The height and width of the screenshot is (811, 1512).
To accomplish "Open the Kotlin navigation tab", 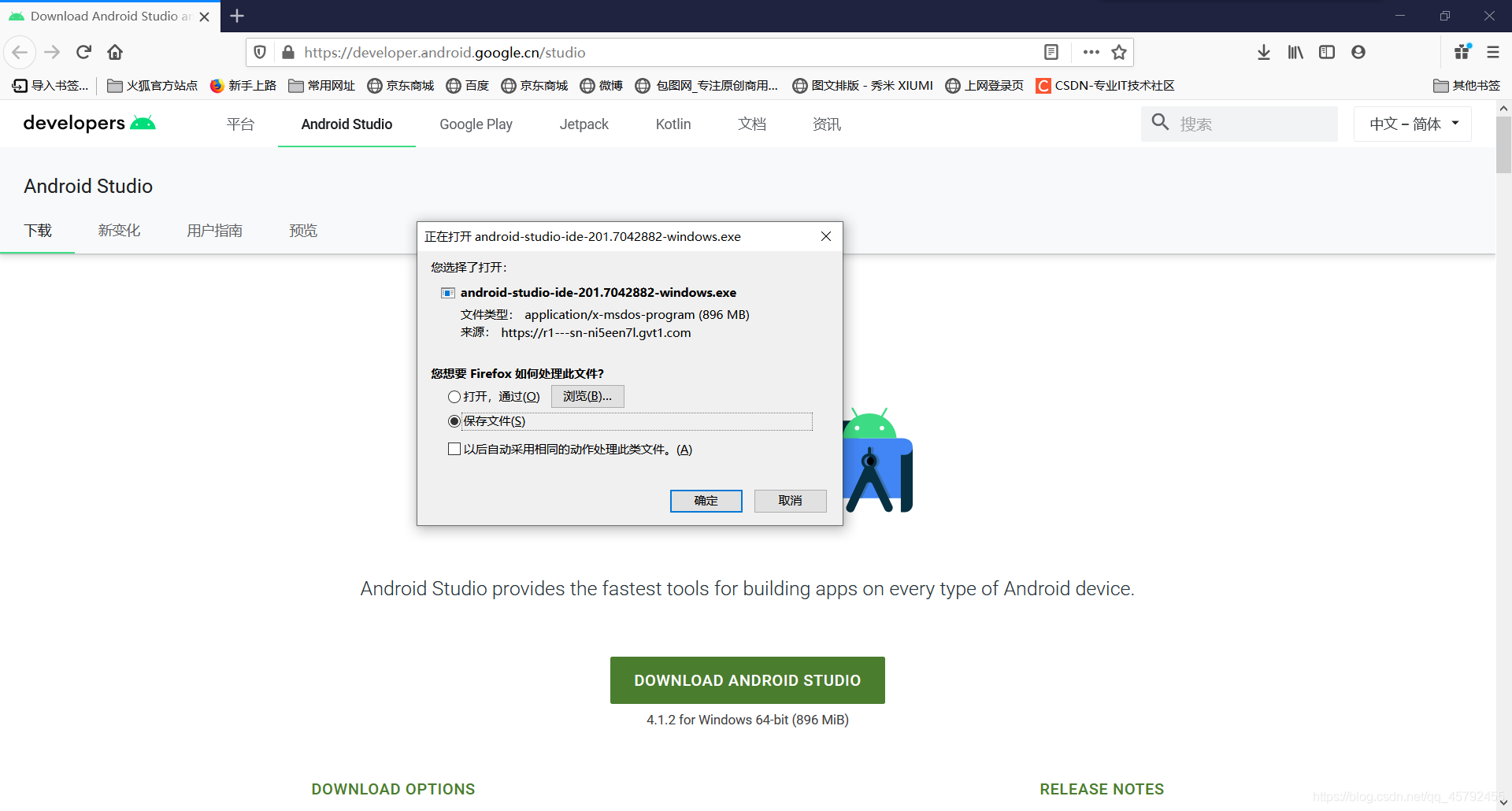I will click(x=673, y=124).
